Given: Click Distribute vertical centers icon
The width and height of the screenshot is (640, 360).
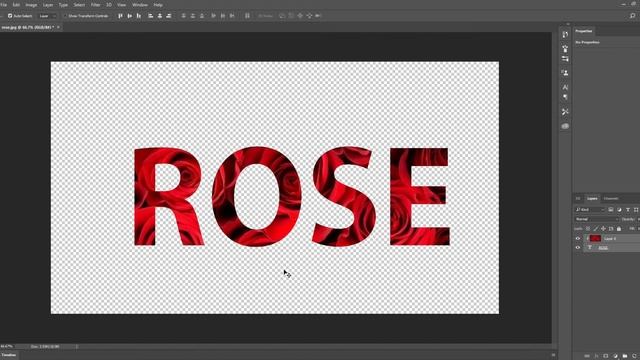Looking at the screenshot, I should pyautogui.click(x=193, y=16).
